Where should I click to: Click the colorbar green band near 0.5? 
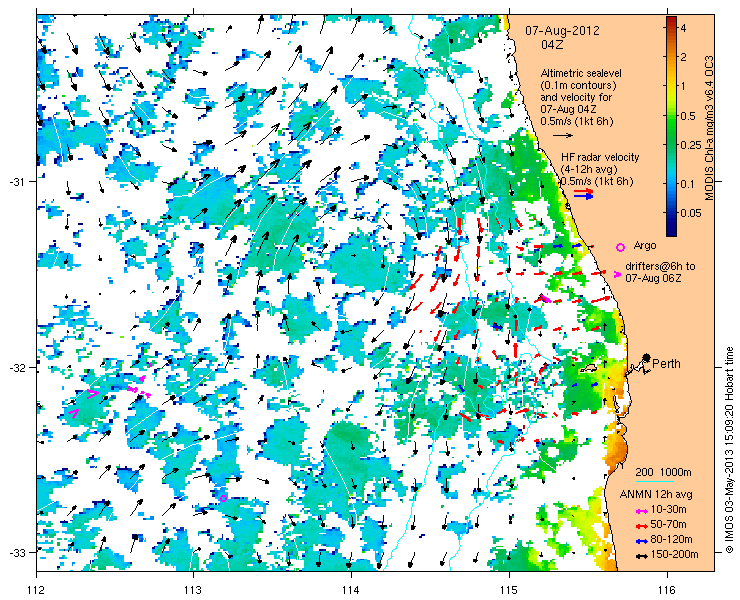(672, 116)
